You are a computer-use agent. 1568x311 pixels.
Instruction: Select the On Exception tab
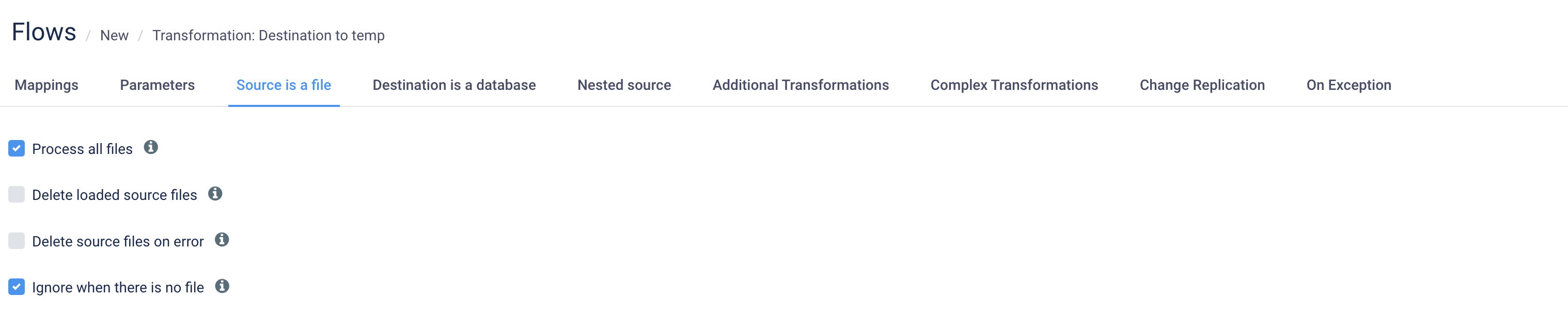[x=1349, y=85]
